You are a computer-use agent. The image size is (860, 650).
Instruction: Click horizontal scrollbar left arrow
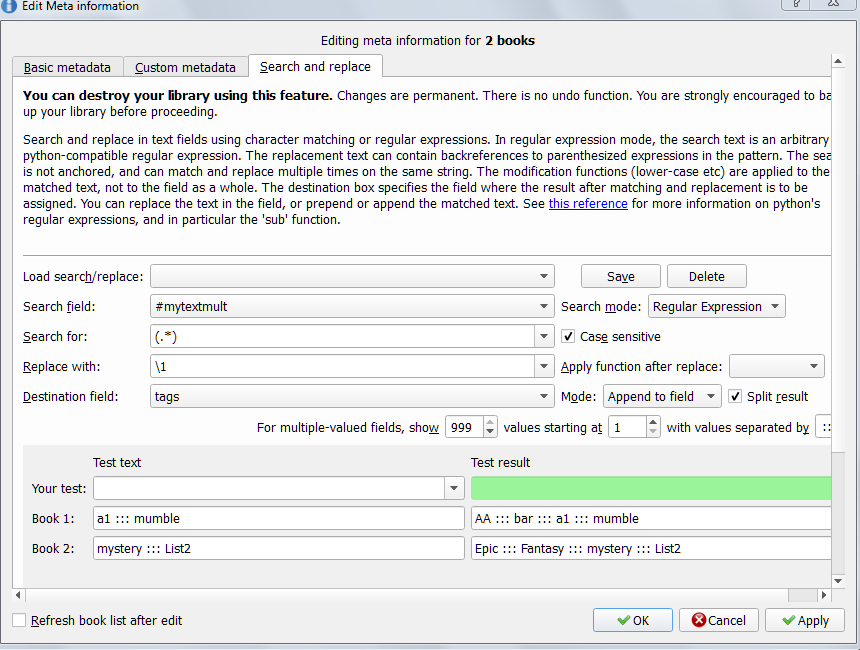click(18, 595)
